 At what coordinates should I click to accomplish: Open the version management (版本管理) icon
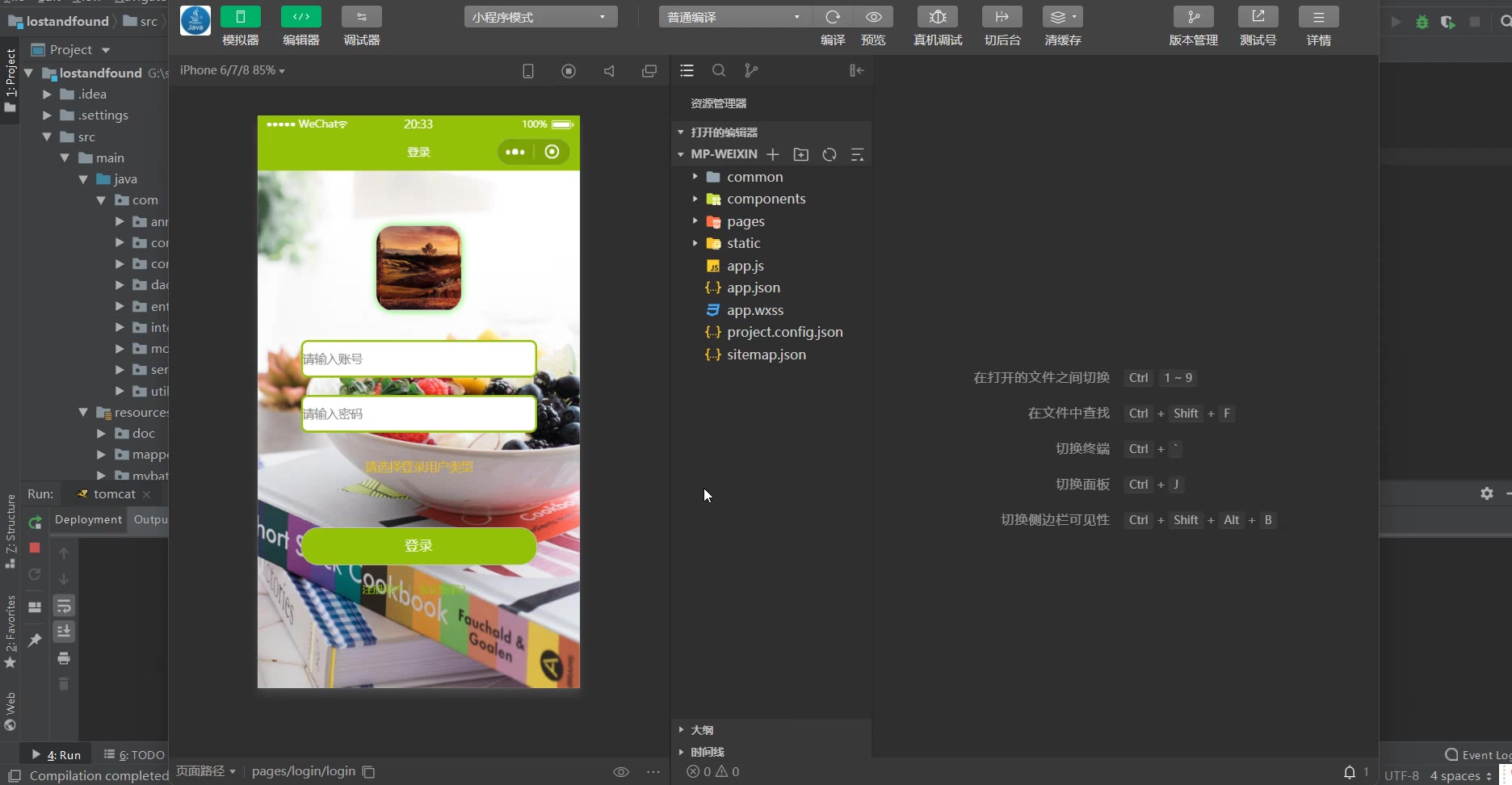tap(1193, 18)
